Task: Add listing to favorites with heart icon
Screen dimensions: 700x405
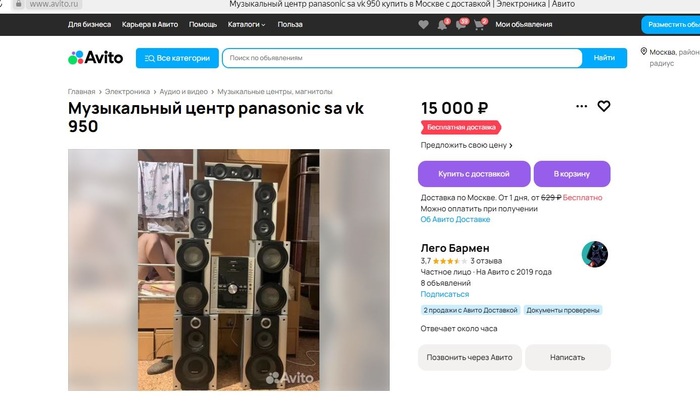Action: click(604, 106)
